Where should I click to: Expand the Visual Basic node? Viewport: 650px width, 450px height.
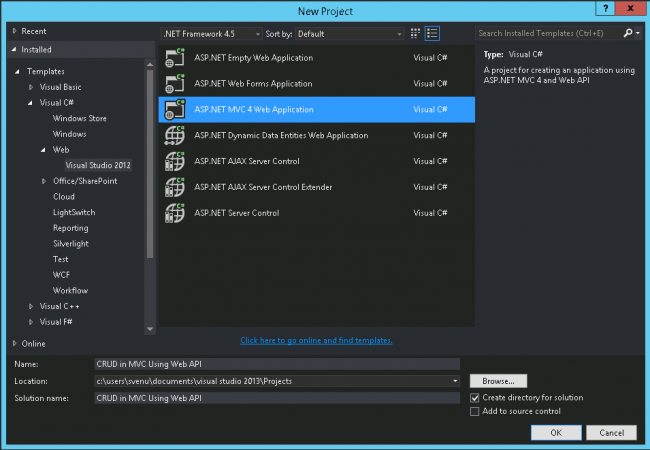(x=31, y=87)
